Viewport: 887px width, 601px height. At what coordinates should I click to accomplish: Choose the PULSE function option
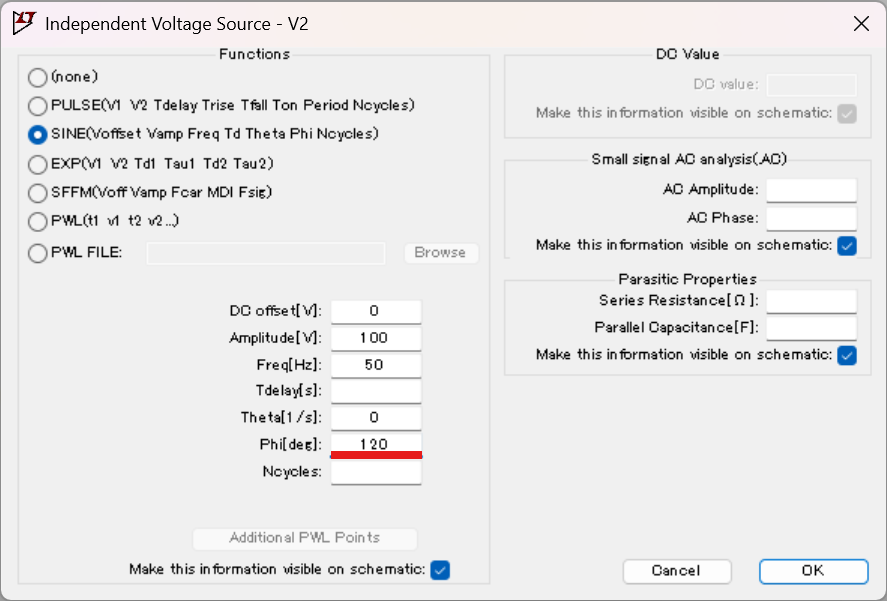pyautogui.click(x=37, y=106)
